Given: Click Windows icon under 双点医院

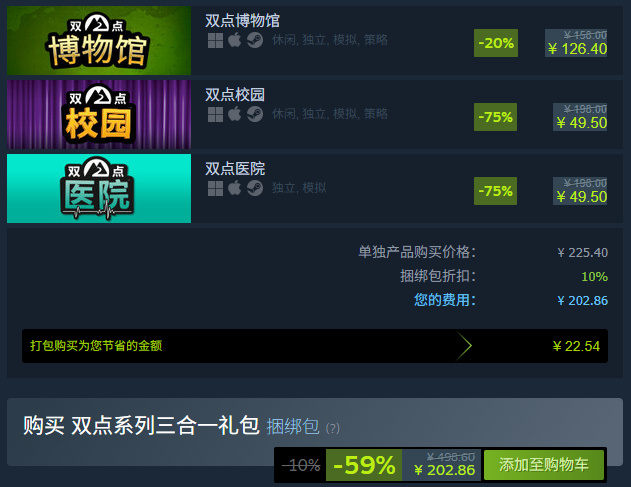Looking at the screenshot, I should (215, 188).
